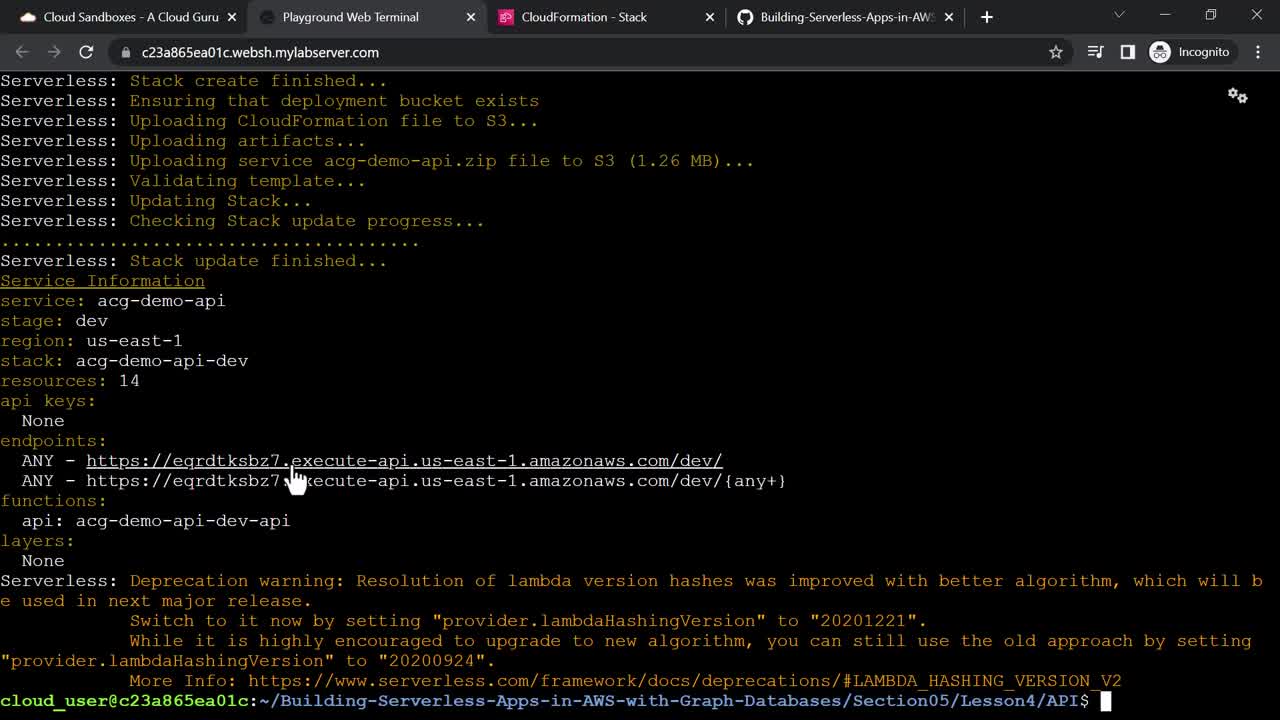Click 'Ensuring that deployment bucket exists' line
Screen dimensions: 1280x720
[x=269, y=101]
